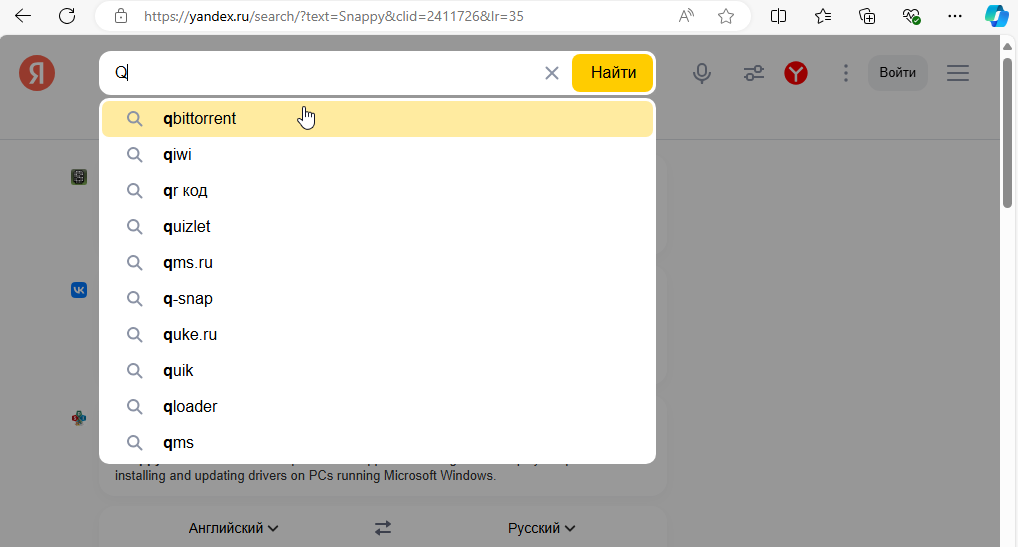
Task: Open the Favorites list icon
Action: click(823, 16)
